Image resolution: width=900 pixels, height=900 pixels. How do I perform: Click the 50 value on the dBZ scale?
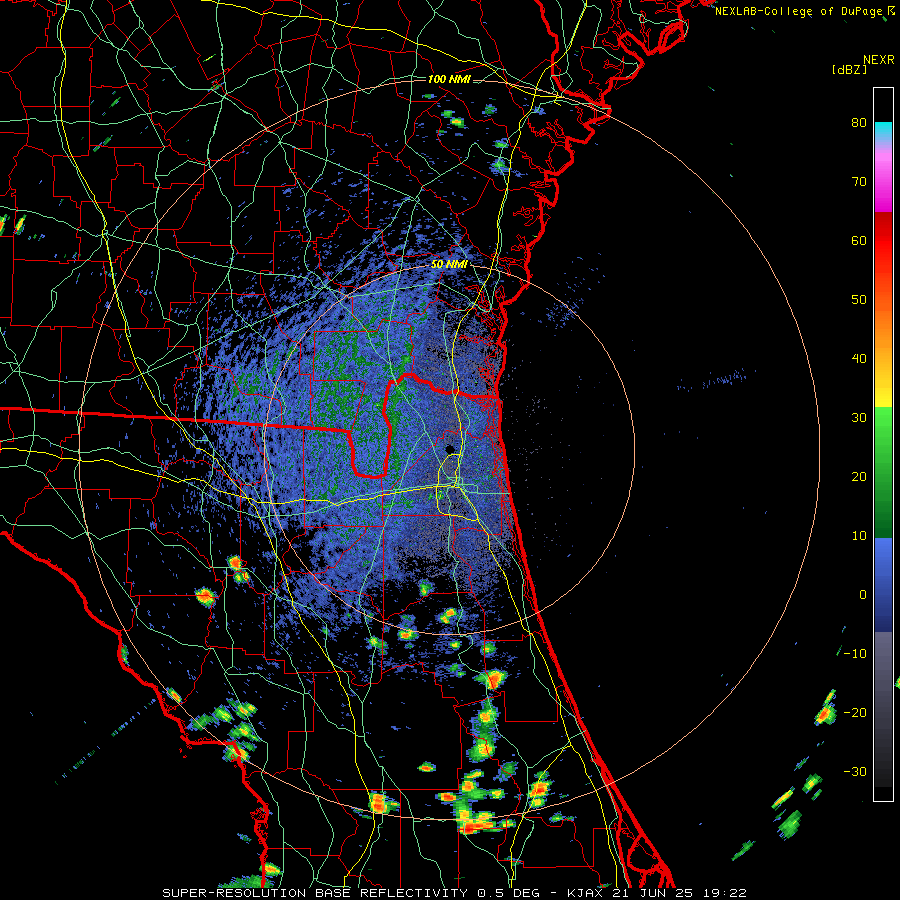859,300
